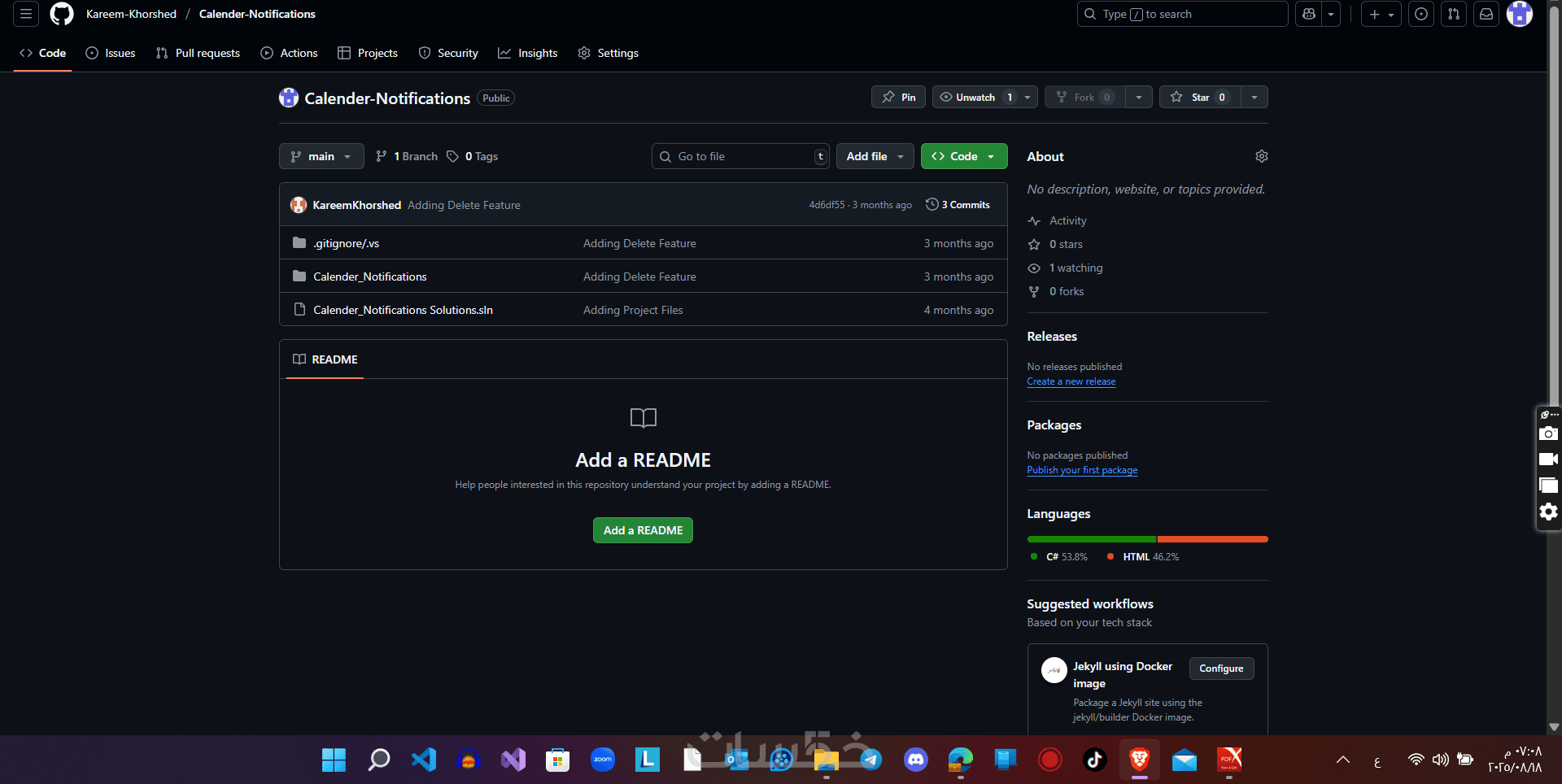Pin the Calender-Notifications repository
The height and width of the screenshot is (784, 1562).
(x=898, y=98)
